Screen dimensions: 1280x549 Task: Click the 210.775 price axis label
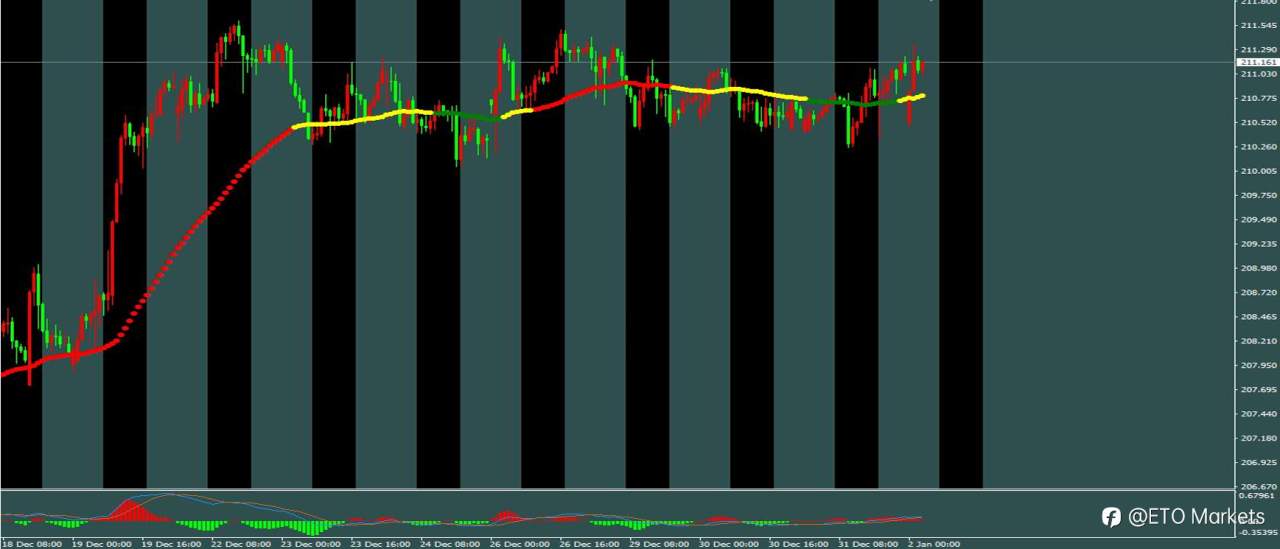tap(1259, 98)
